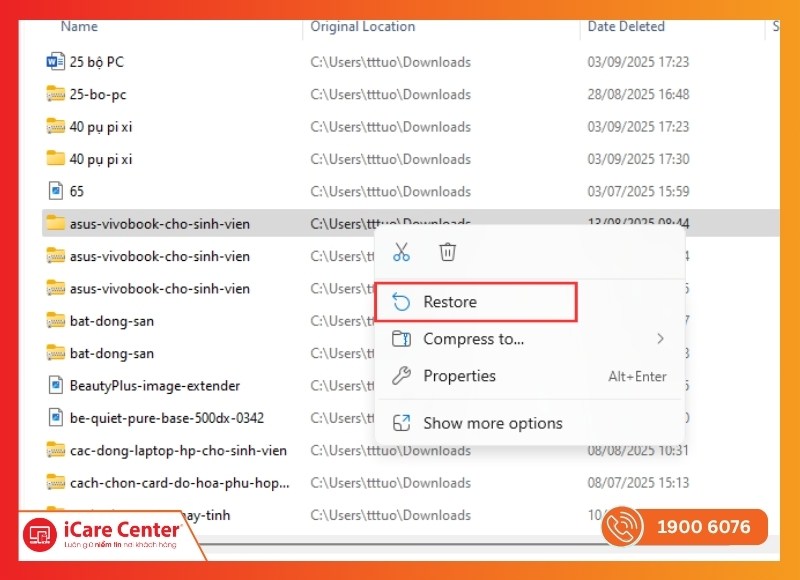Image resolution: width=800 pixels, height=580 pixels.
Task: Sort by the Name column header
Action: point(79,27)
